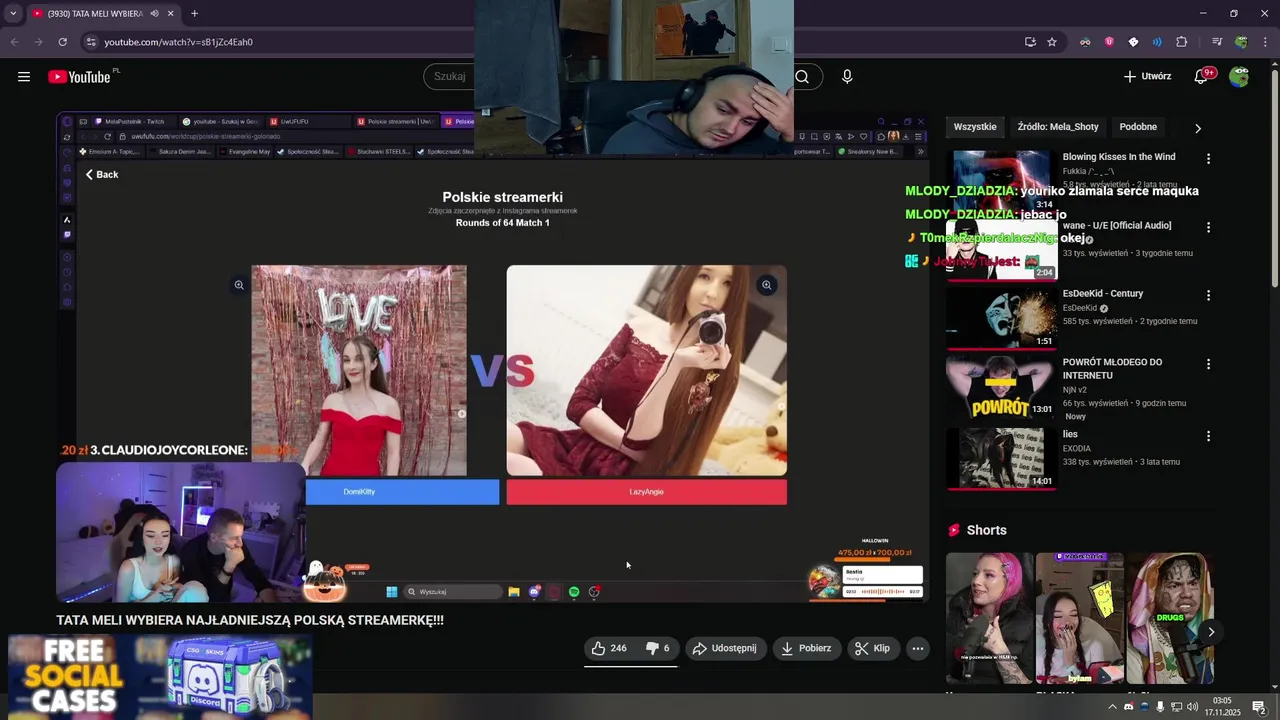
Task: Open the POWRÓT video thumbnail
Action: (x=1001, y=387)
